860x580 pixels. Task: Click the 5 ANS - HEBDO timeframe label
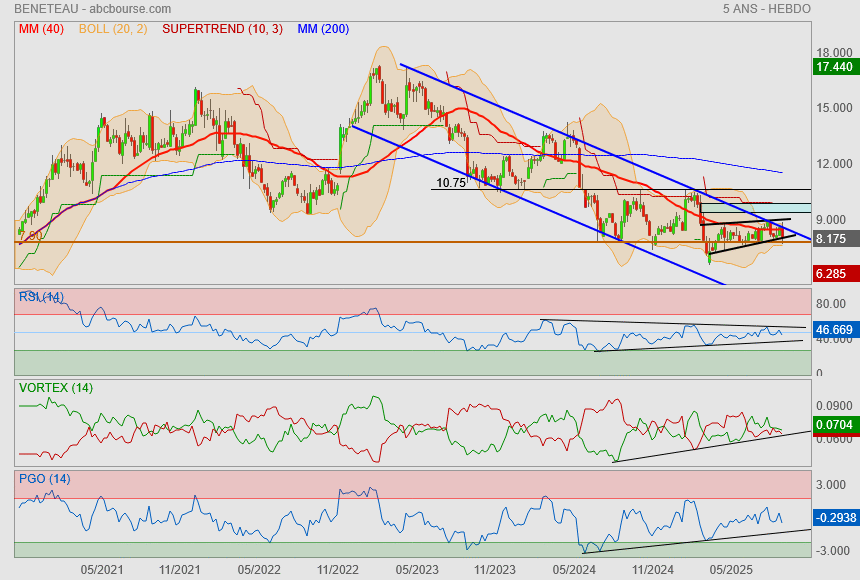click(x=766, y=9)
